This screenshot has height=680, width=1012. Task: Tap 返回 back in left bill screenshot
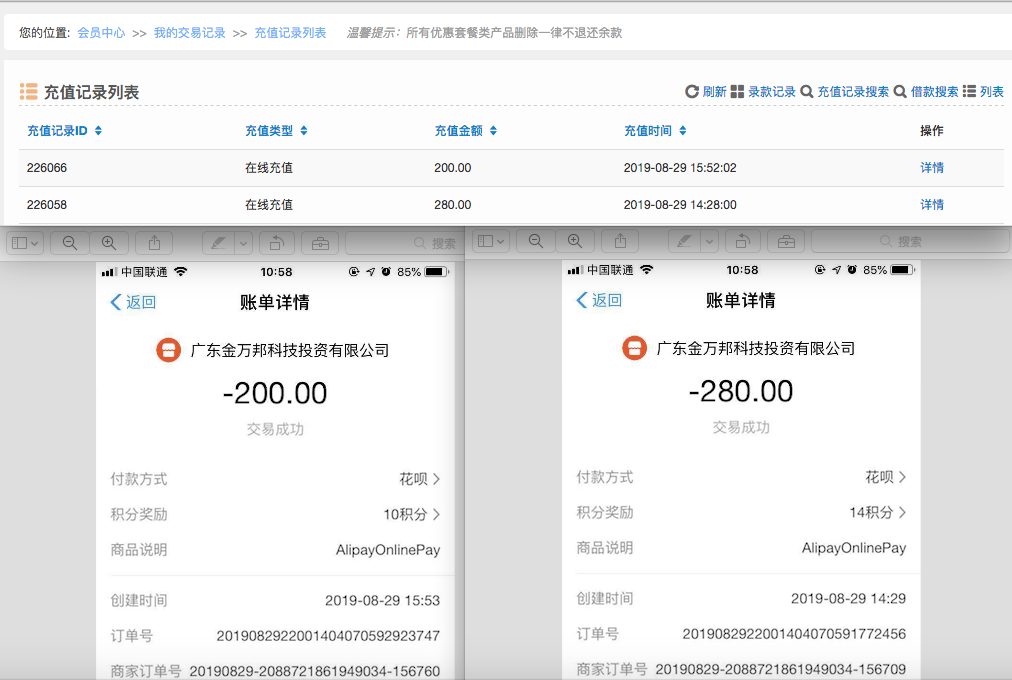tap(133, 302)
